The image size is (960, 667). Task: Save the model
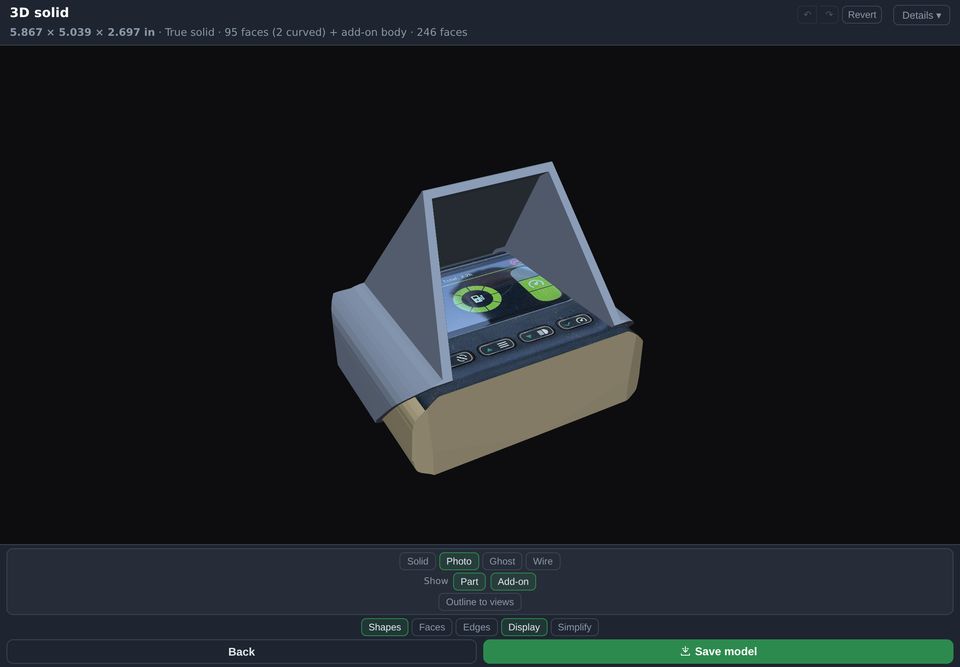[718, 652]
